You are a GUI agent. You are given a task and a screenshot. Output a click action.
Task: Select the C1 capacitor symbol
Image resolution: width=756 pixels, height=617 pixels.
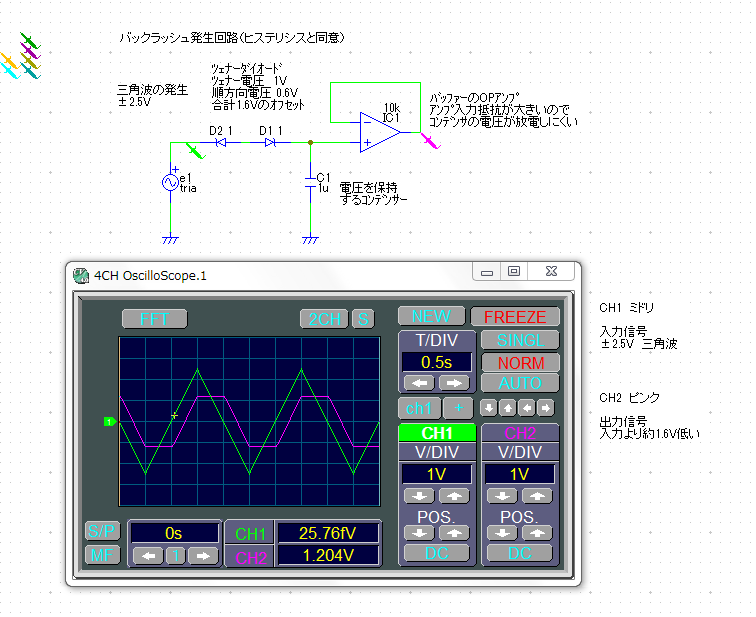tap(310, 183)
